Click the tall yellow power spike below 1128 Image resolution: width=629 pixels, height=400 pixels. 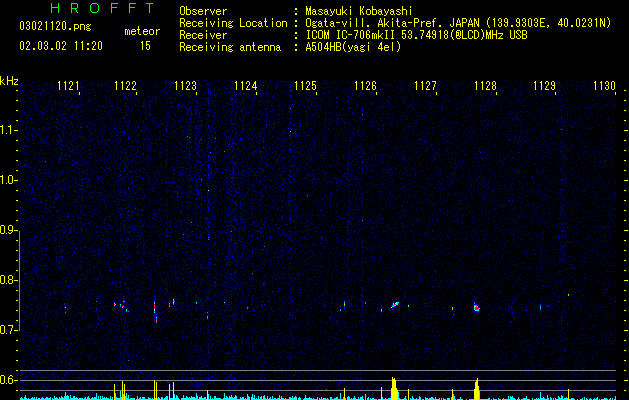(477, 389)
